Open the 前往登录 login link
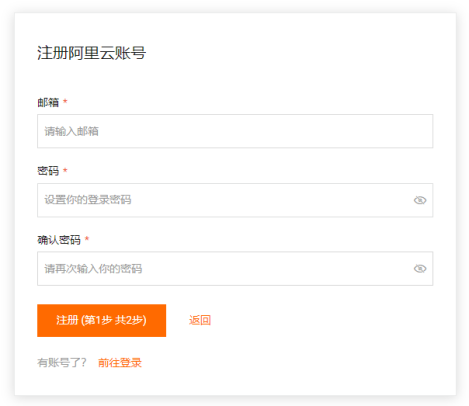 click(x=120, y=363)
